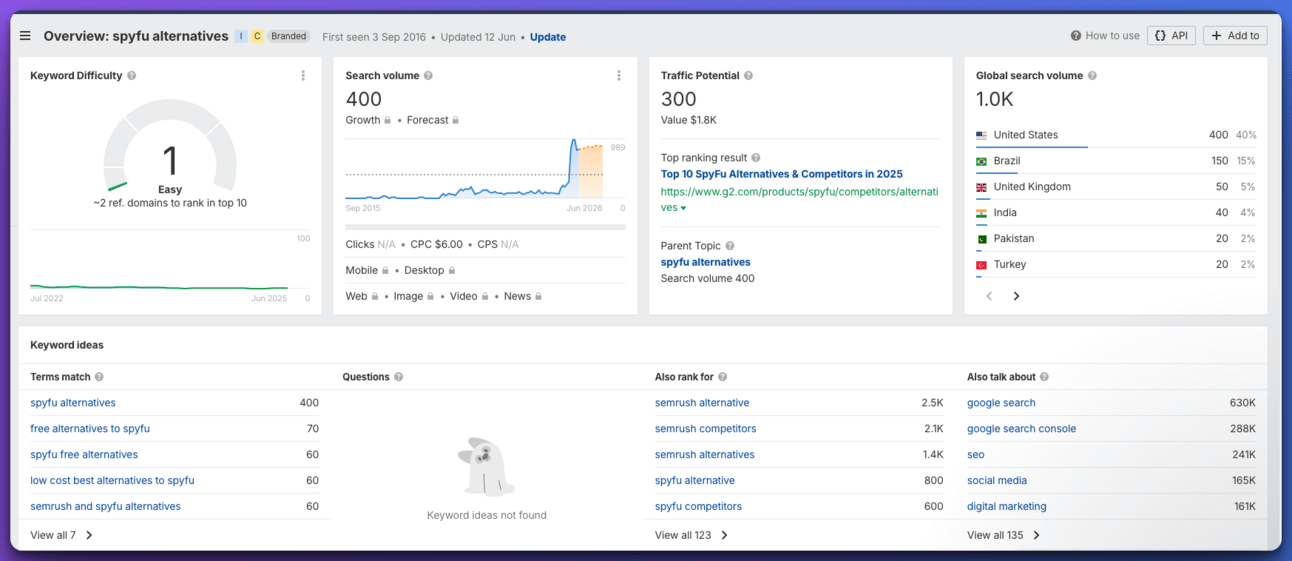Click the Add to button
Image resolution: width=1292 pixels, height=561 pixels.
tap(1235, 36)
